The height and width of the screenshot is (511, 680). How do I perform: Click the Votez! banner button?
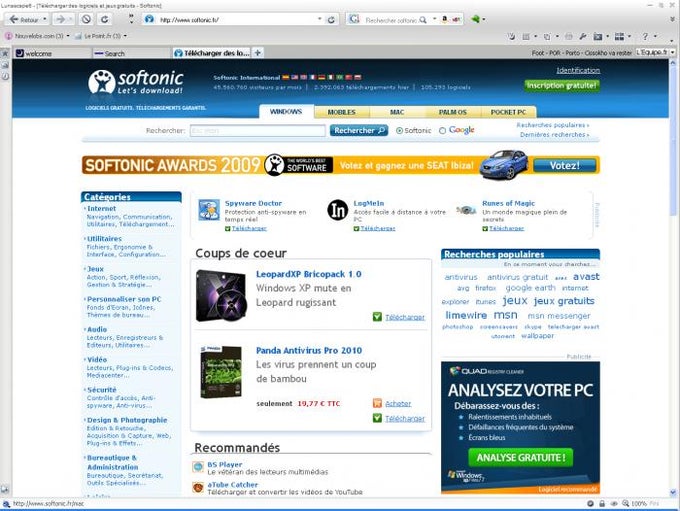click(565, 165)
